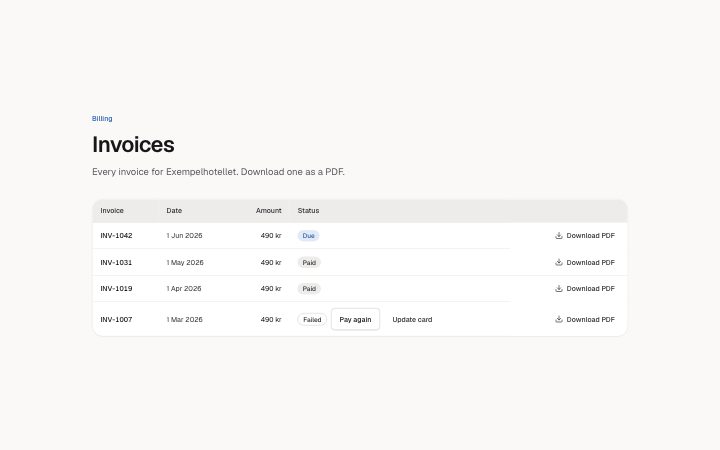Click the Failed status badge

[312, 319]
